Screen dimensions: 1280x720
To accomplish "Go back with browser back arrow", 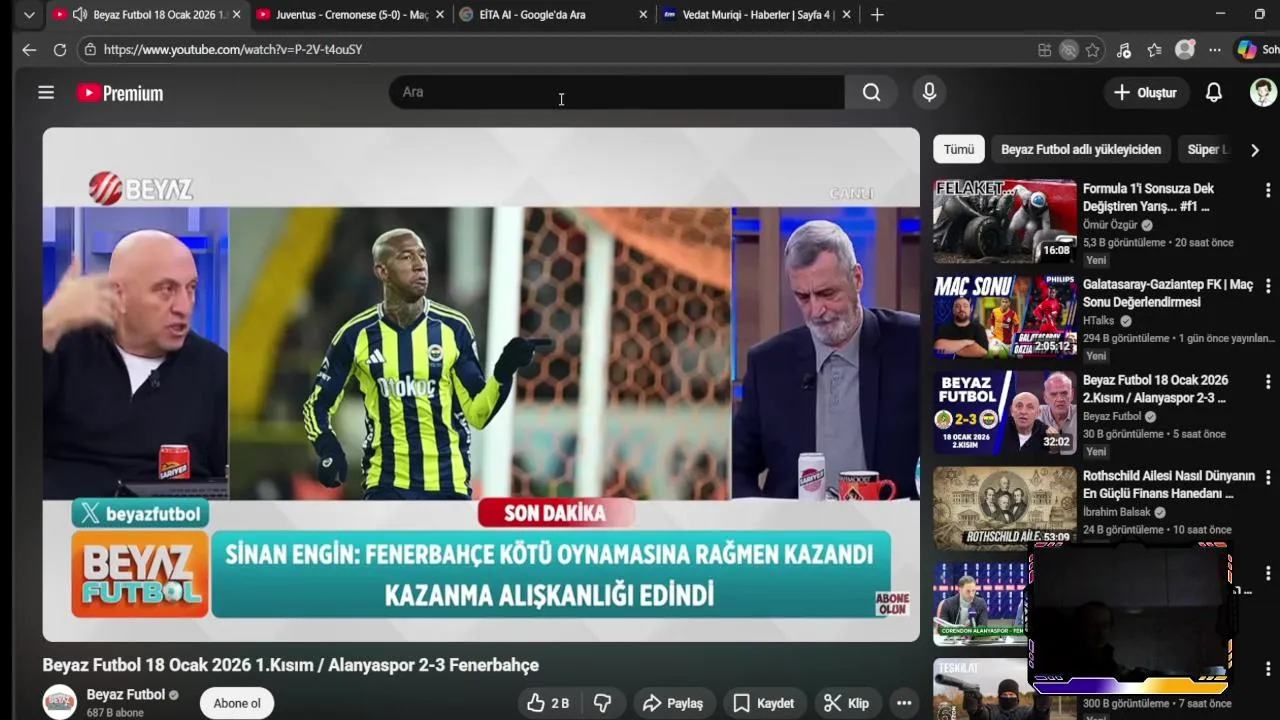I will [x=29, y=50].
